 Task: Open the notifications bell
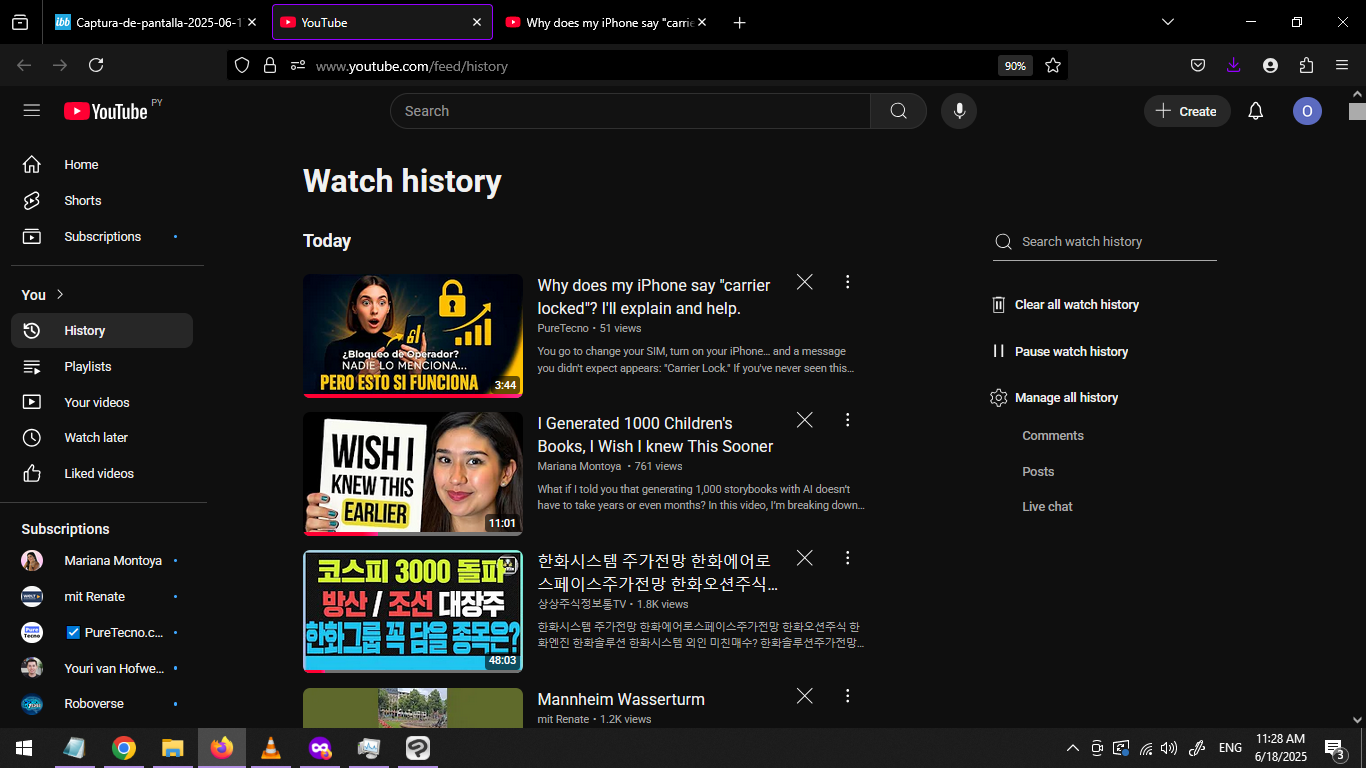[1256, 111]
